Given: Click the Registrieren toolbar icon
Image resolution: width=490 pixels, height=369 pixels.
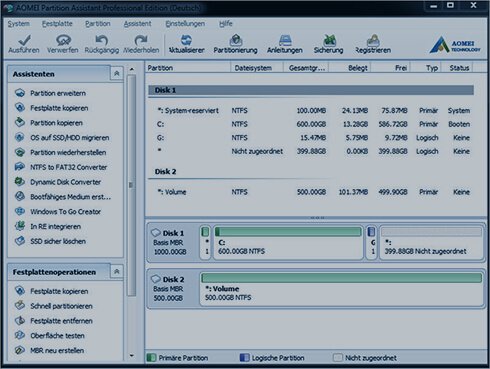Looking at the screenshot, I should coord(373,40).
